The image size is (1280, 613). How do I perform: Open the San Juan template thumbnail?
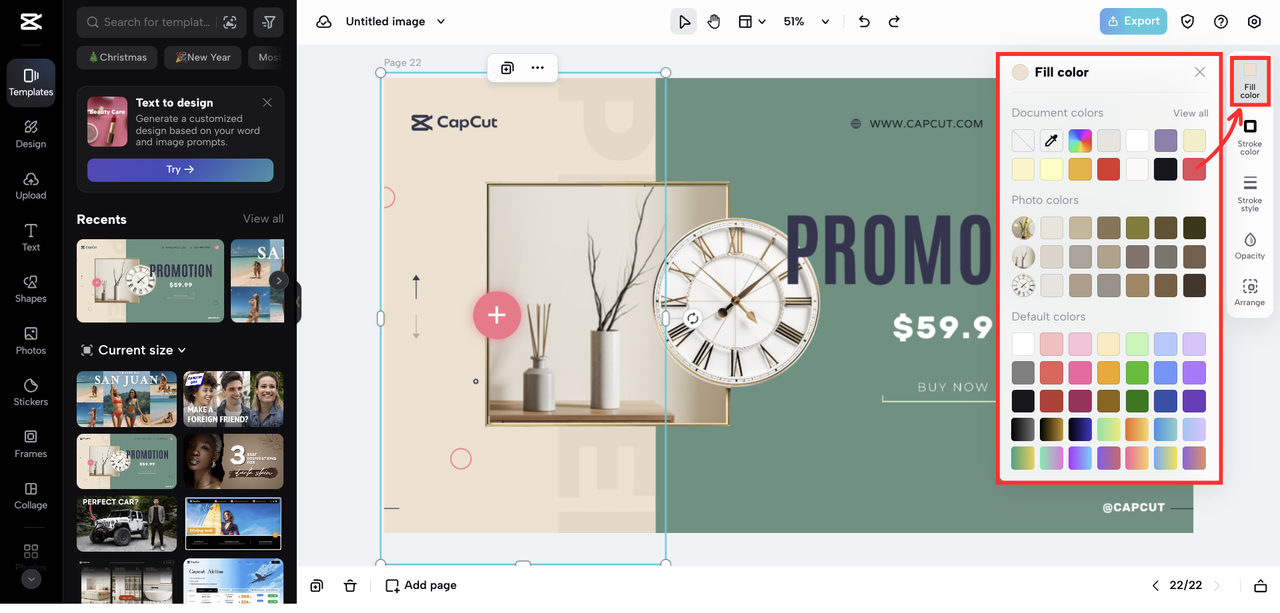tap(127, 399)
